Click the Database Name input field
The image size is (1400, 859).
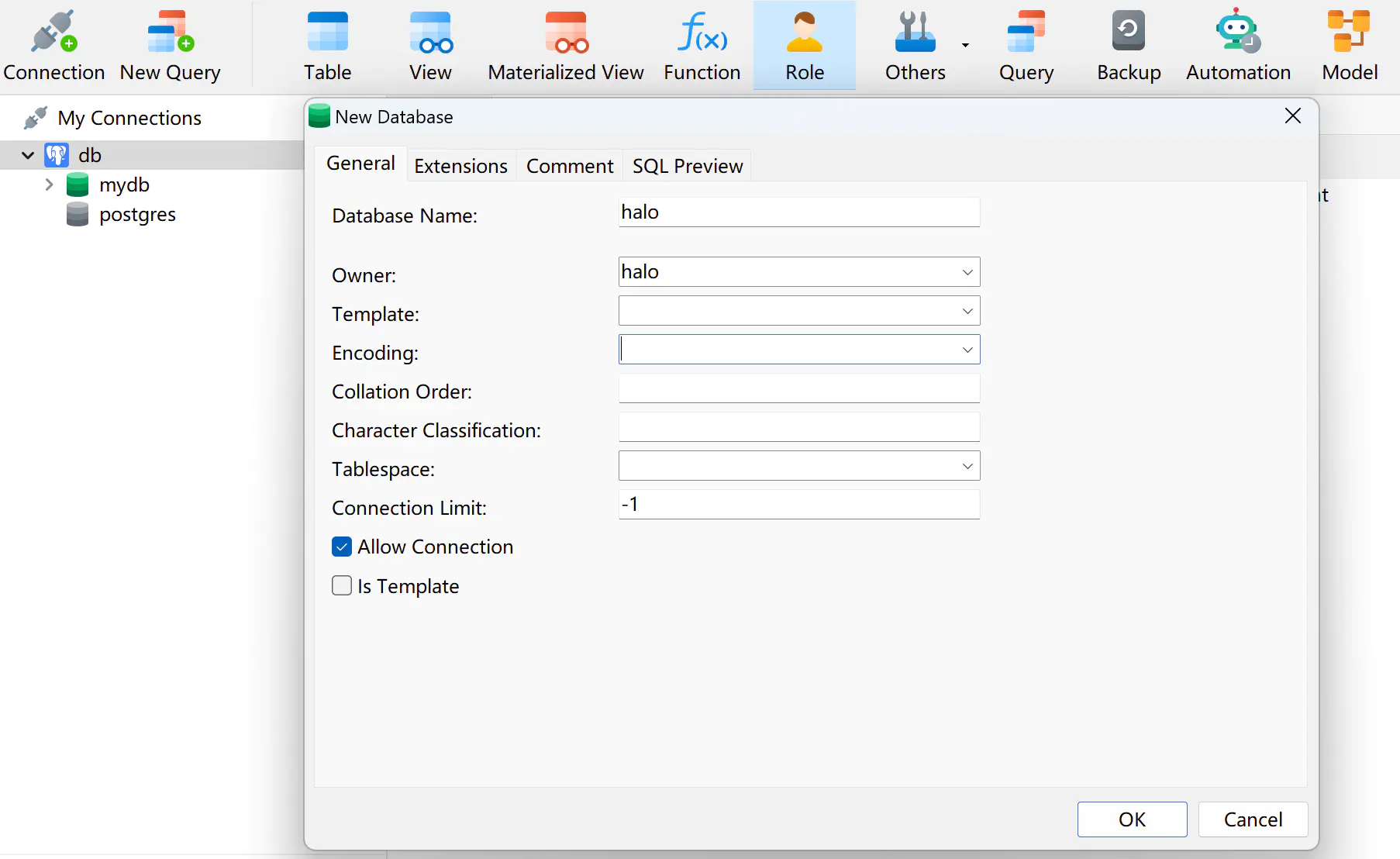click(x=799, y=212)
